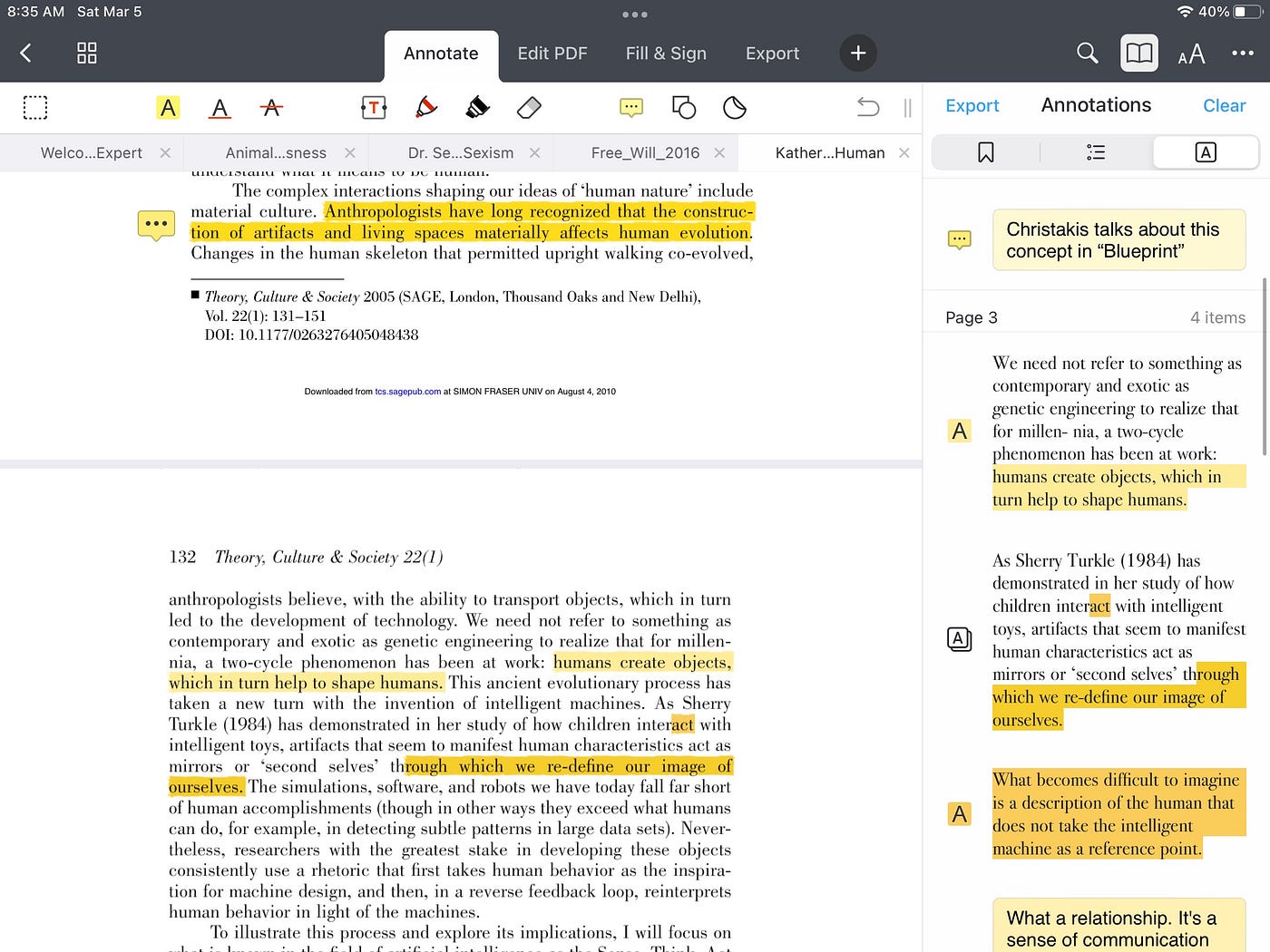Viewport: 1270px width, 952px height.
Task: Export annotations from the sidebar
Action: 972,106
